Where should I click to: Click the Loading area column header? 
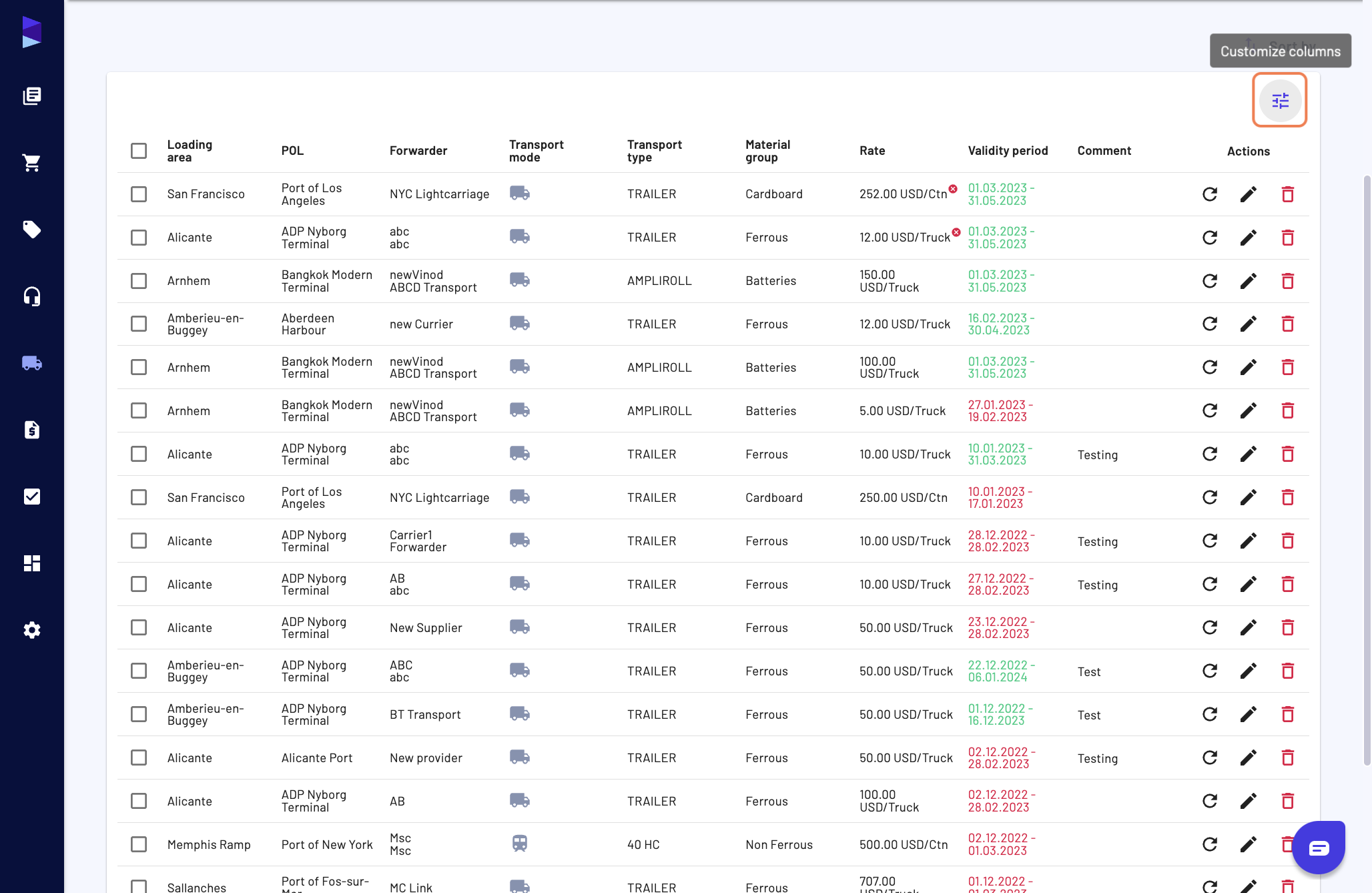tap(190, 151)
